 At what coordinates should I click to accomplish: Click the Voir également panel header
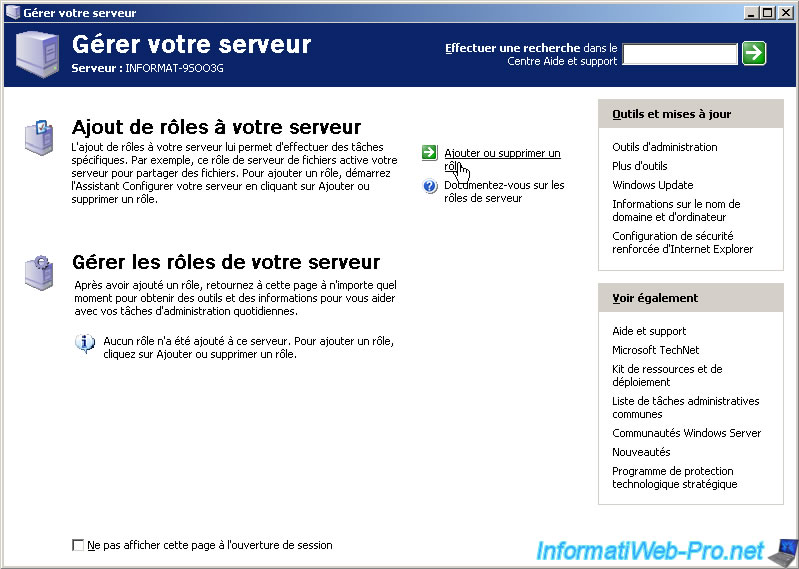coord(690,298)
